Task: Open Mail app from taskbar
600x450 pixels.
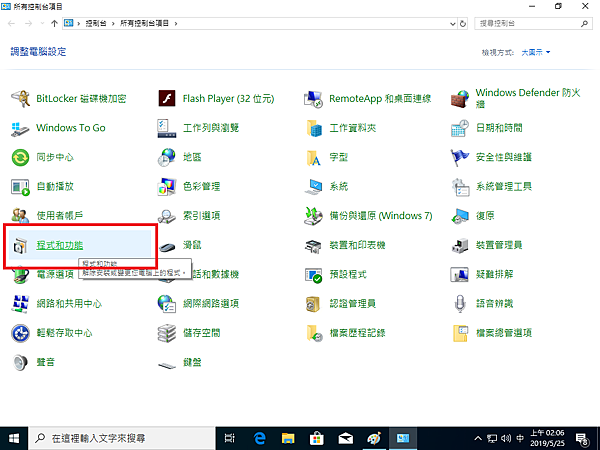Action: (x=346, y=438)
